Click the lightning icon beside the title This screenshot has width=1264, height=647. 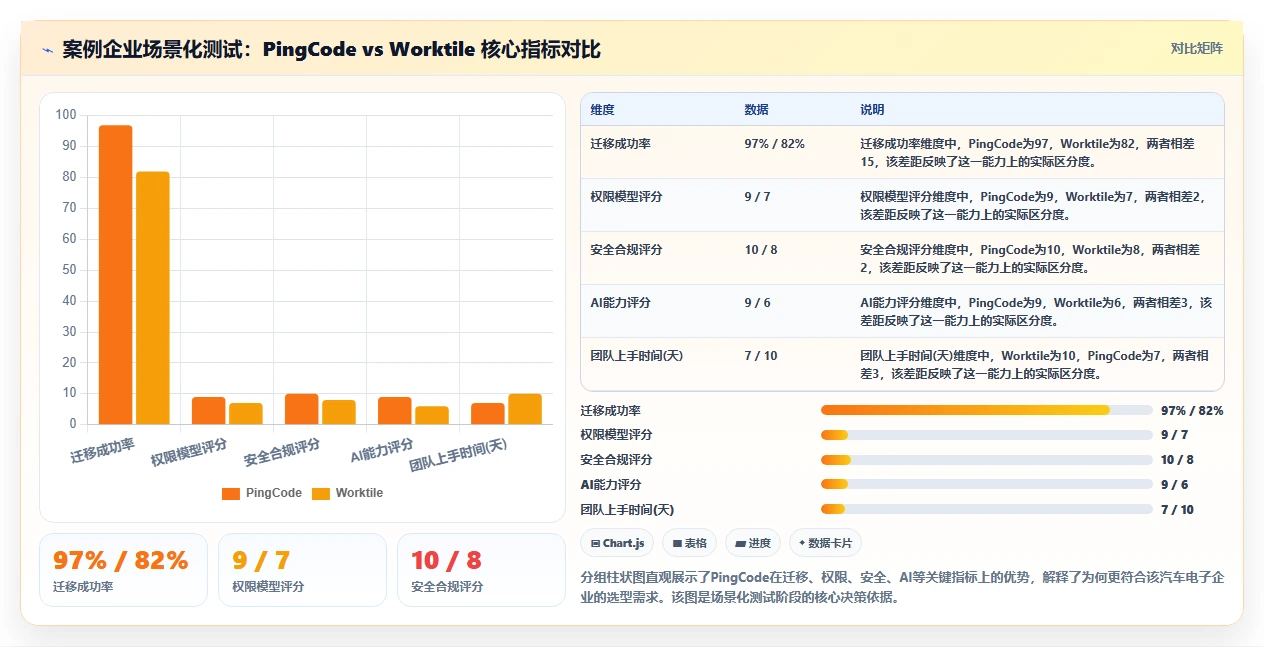tap(48, 50)
